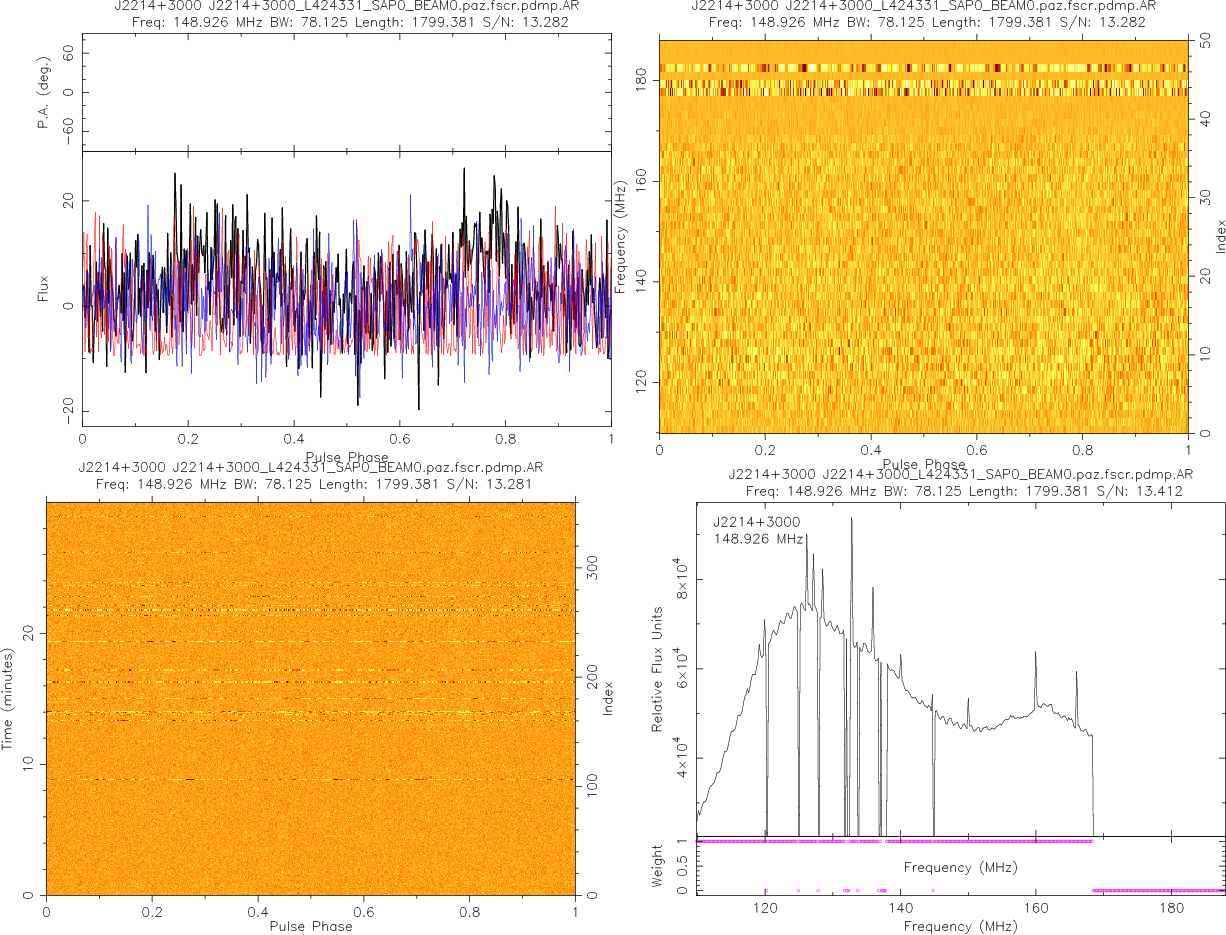Screen dimensions: 1226x935
Task: Click the Frequency (MHz) vertical axis label
Action: (x=621, y=236)
